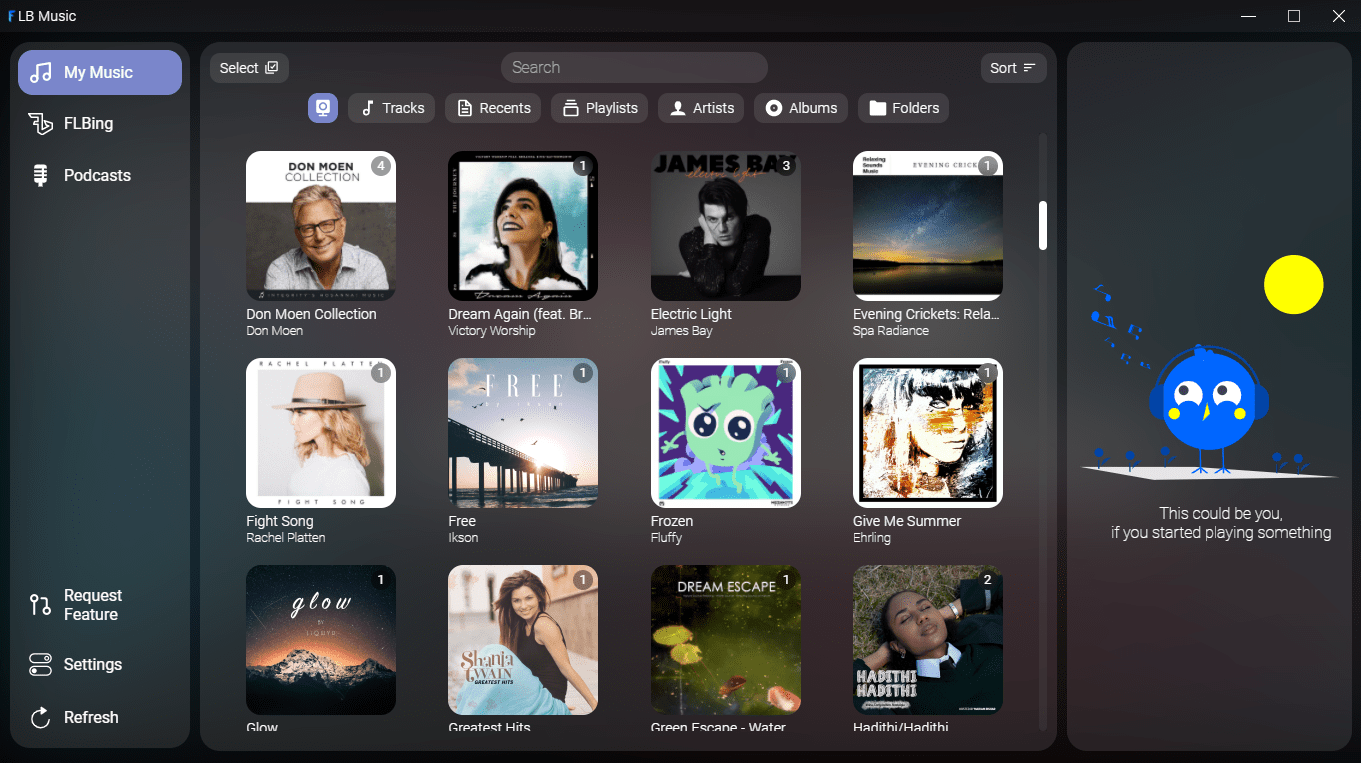Open the Frozen album cover by Fluffy
Image resolution: width=1361 pixels, height=763 pixels.
pos(726,433)
